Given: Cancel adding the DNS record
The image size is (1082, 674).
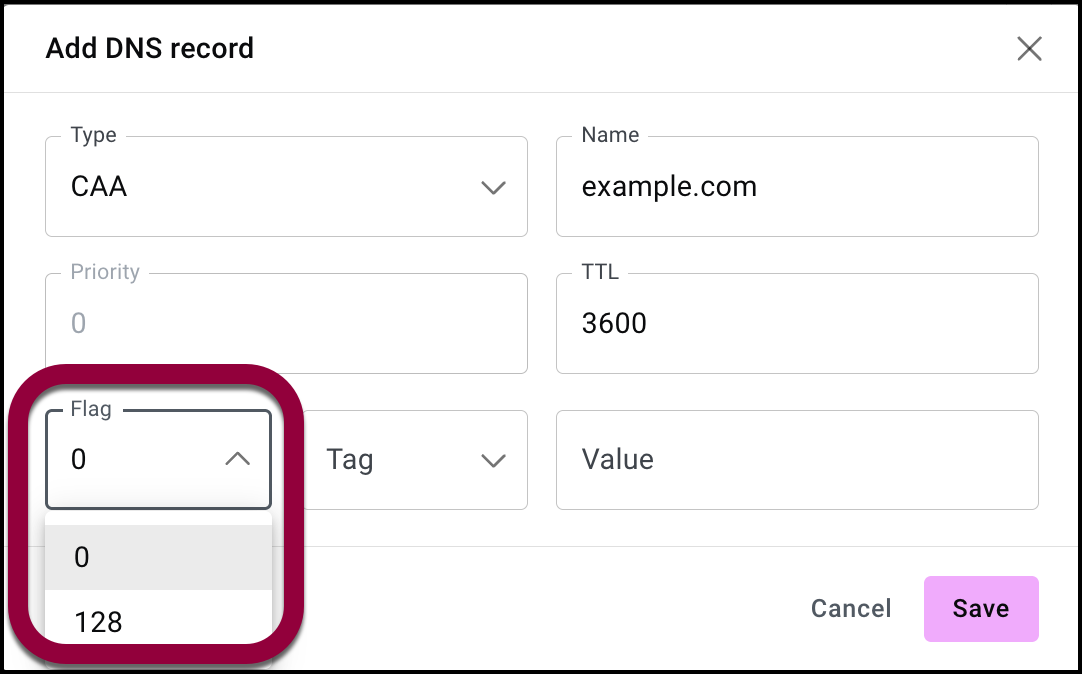Looking at the screenshot, I should click(850, 609).
